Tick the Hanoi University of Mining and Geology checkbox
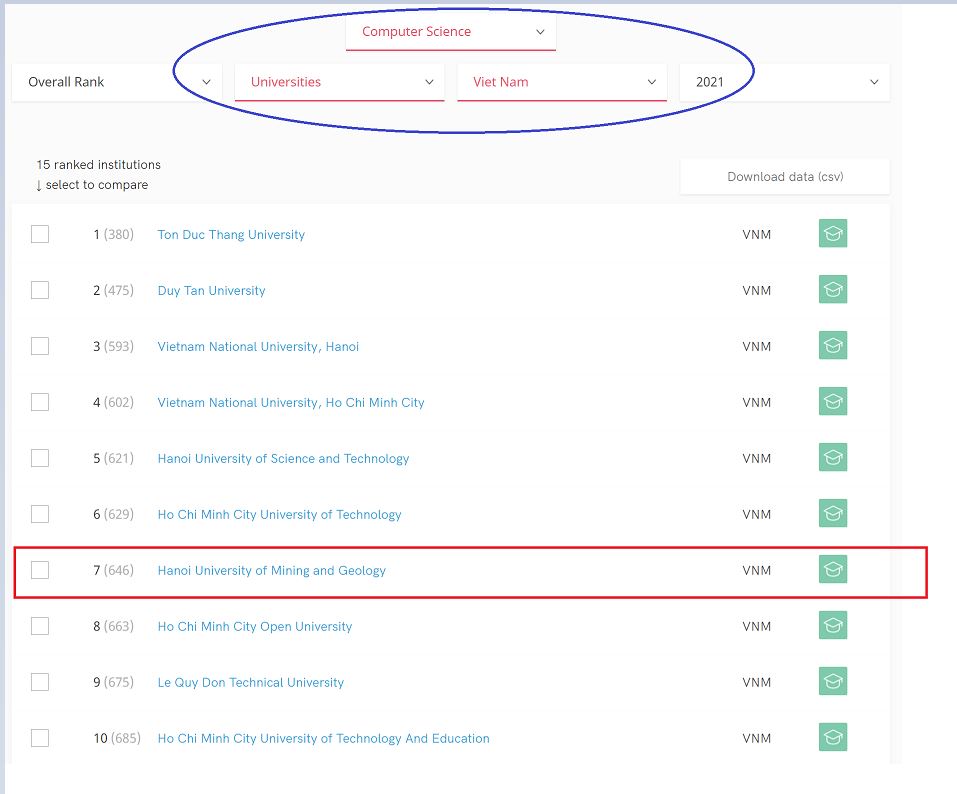 click(x=40, y=570)
